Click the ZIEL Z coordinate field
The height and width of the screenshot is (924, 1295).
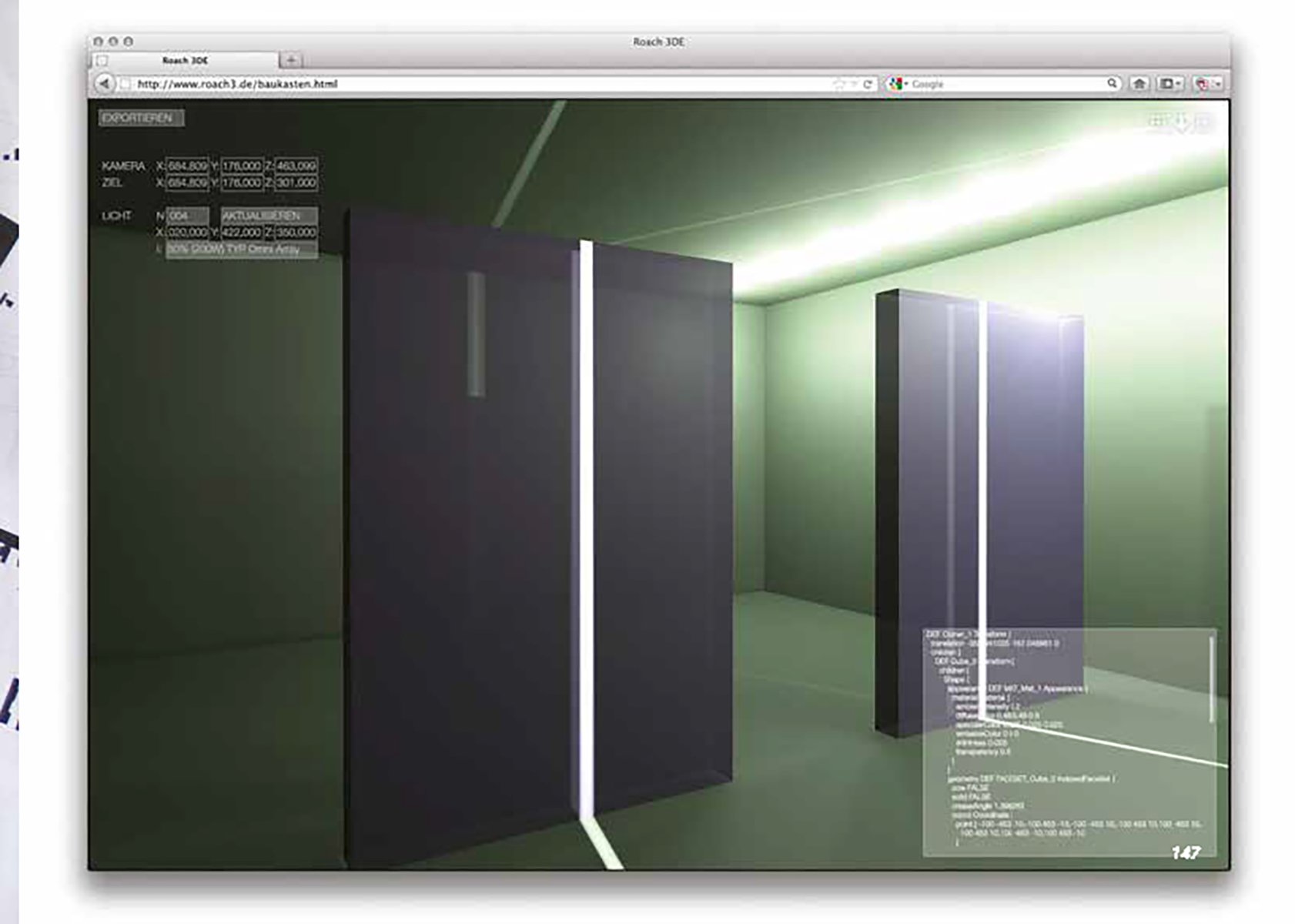click(x=296, y=182)
